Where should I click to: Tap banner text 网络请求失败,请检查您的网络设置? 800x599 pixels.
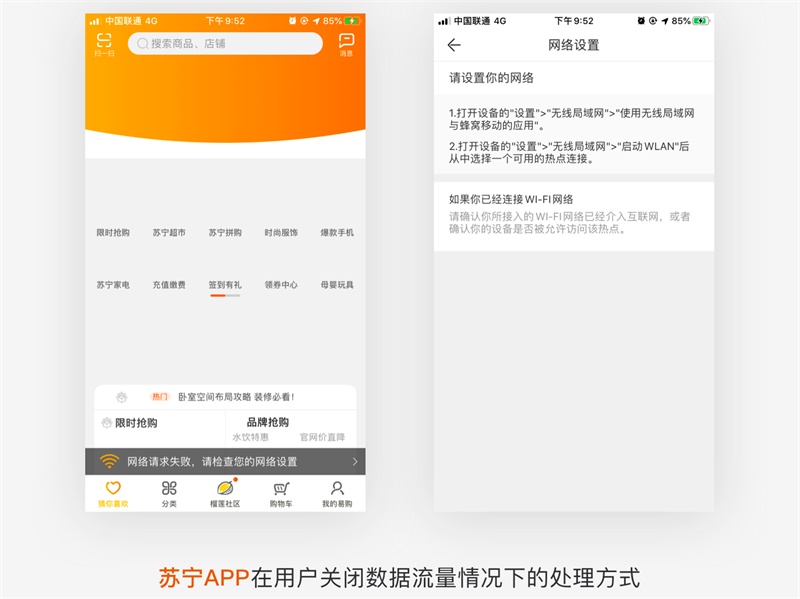pyautogui.click(x=212, y=462)
